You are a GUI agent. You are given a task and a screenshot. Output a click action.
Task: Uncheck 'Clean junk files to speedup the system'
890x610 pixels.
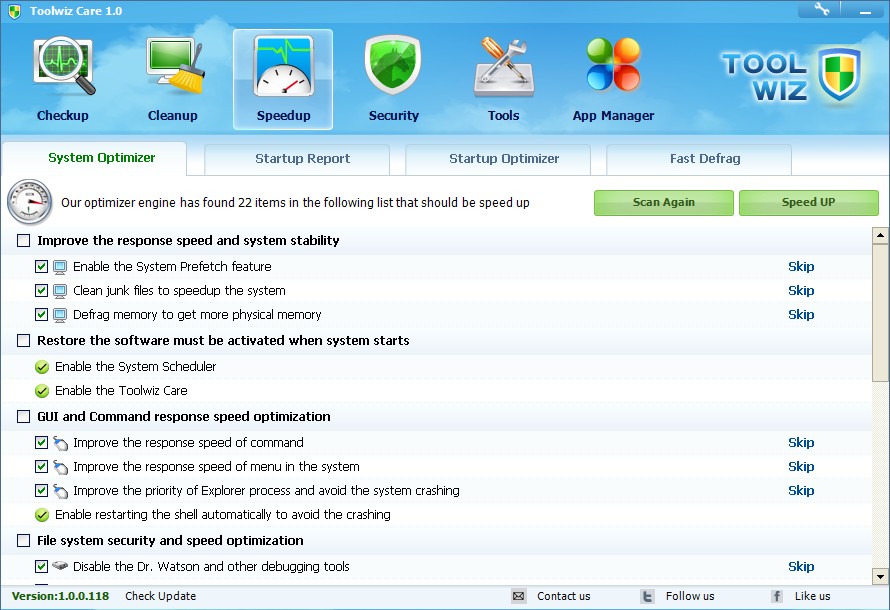(x=41, y=291)
